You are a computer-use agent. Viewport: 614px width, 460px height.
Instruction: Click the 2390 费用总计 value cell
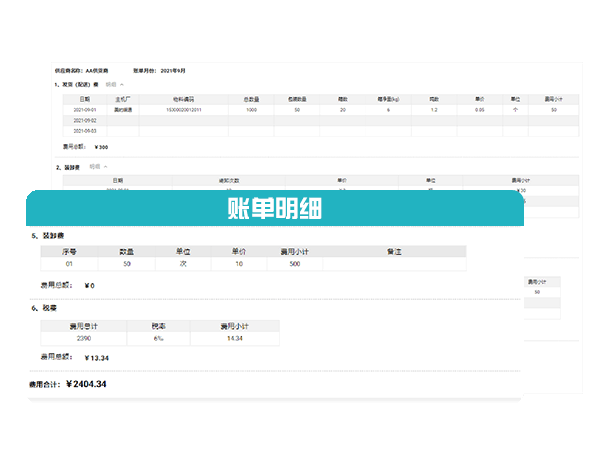coord(82,338)
